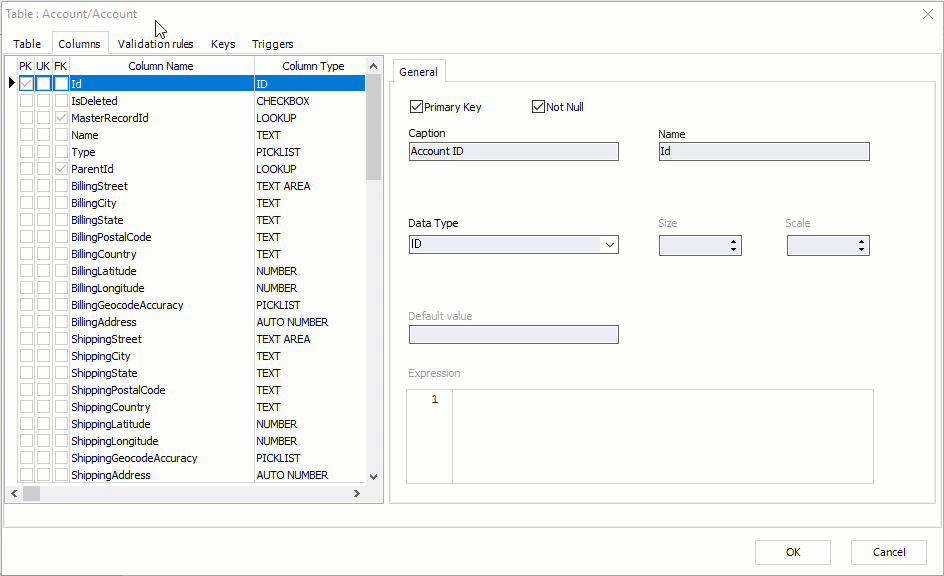Select the BillingGeocodeAccuracy column row
The image size is (944, 576).
191,305
